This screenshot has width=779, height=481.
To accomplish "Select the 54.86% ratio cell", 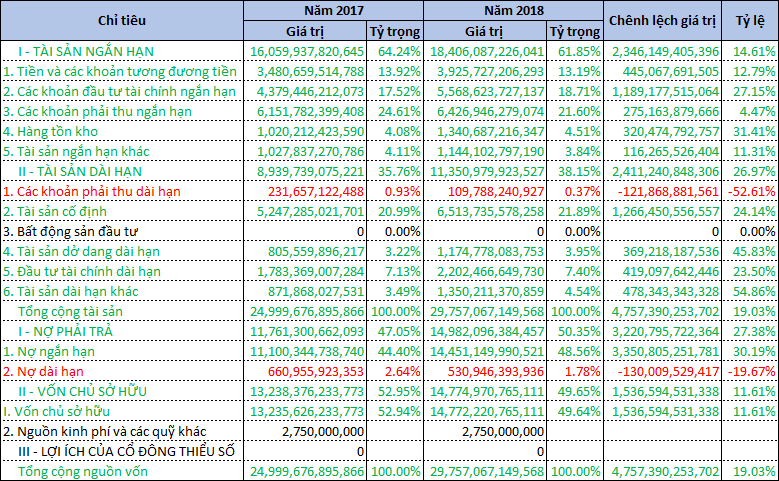I will 754,292.
